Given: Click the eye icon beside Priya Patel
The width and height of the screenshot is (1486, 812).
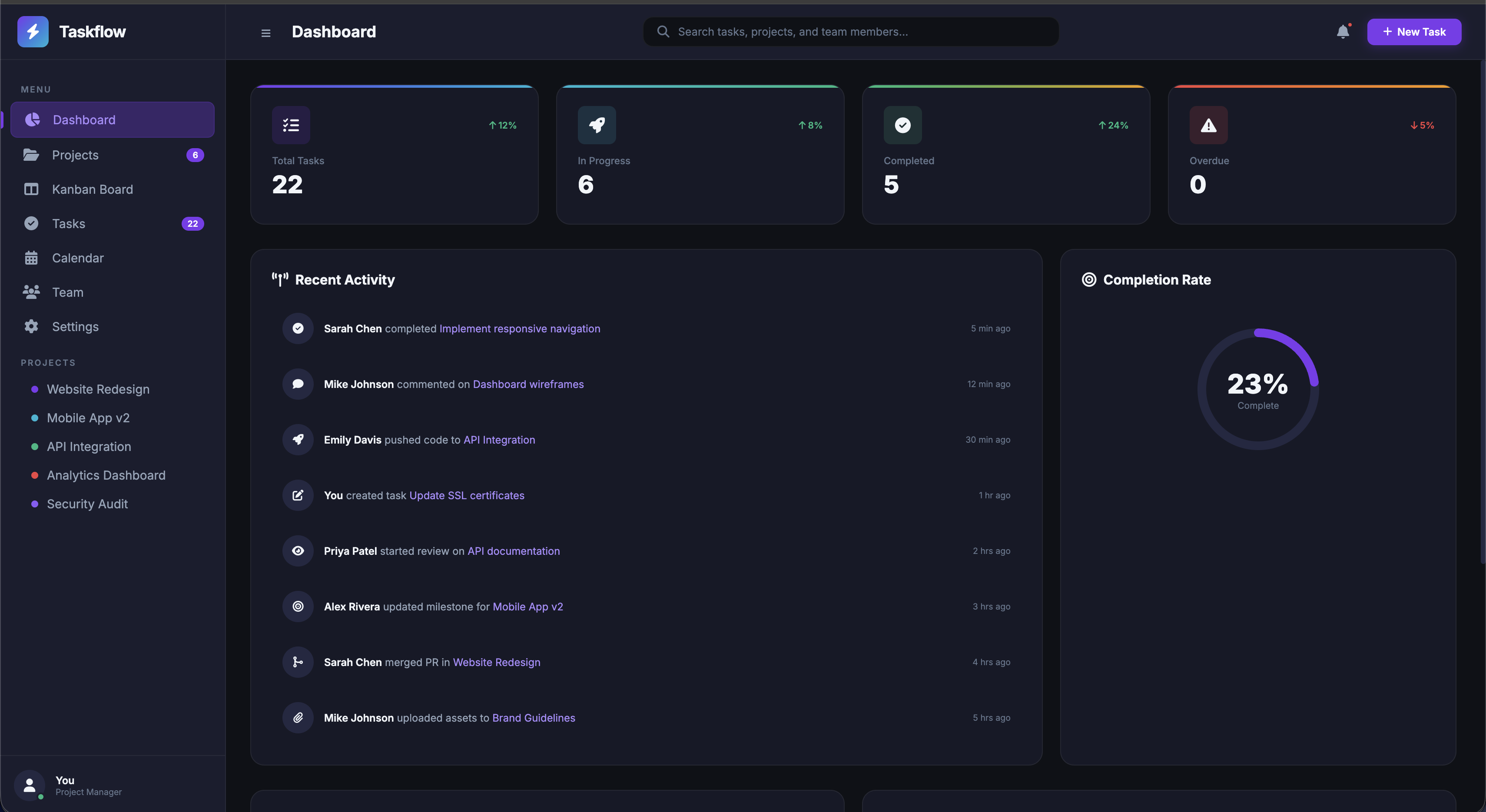Looking at the screenshot, I should tap(298, 551).
